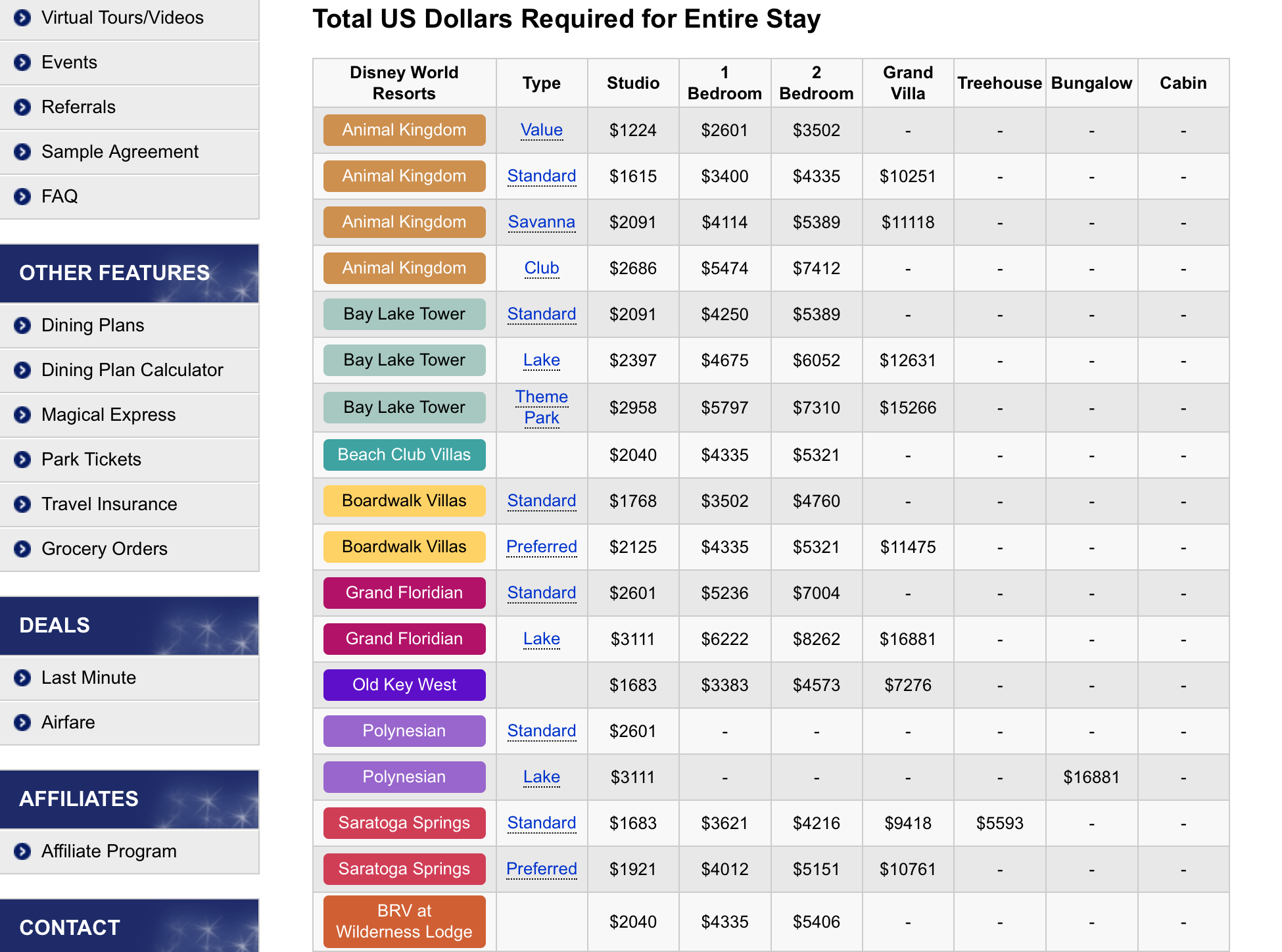Click Lake link in Polynesian row

(x=542, y=777)
